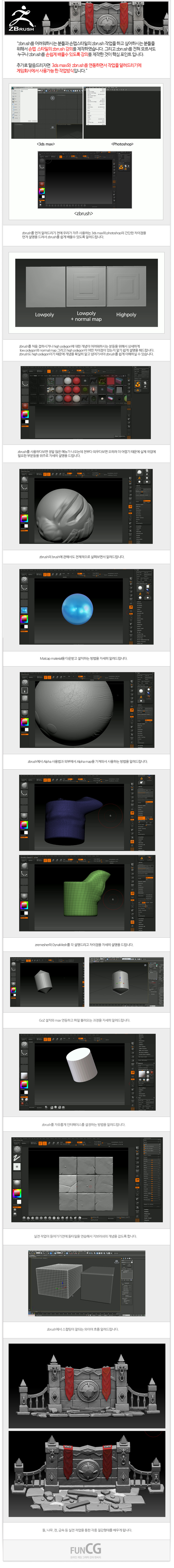Click the color picker in the blue sphere screenshot
Viewport: 174px width, 1568px height.
[x=24, y=619]
